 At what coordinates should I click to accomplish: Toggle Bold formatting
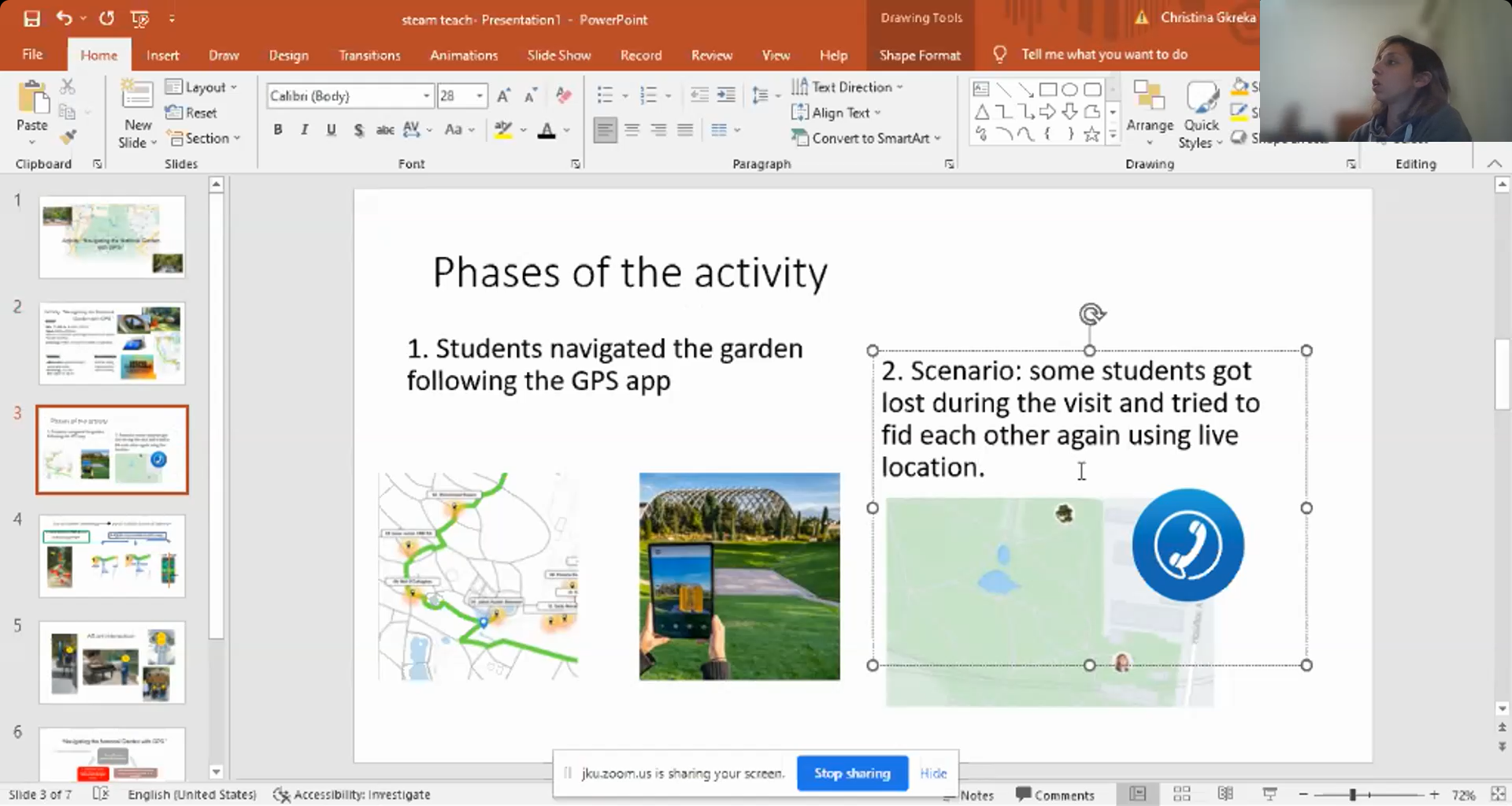pos(278,130)
